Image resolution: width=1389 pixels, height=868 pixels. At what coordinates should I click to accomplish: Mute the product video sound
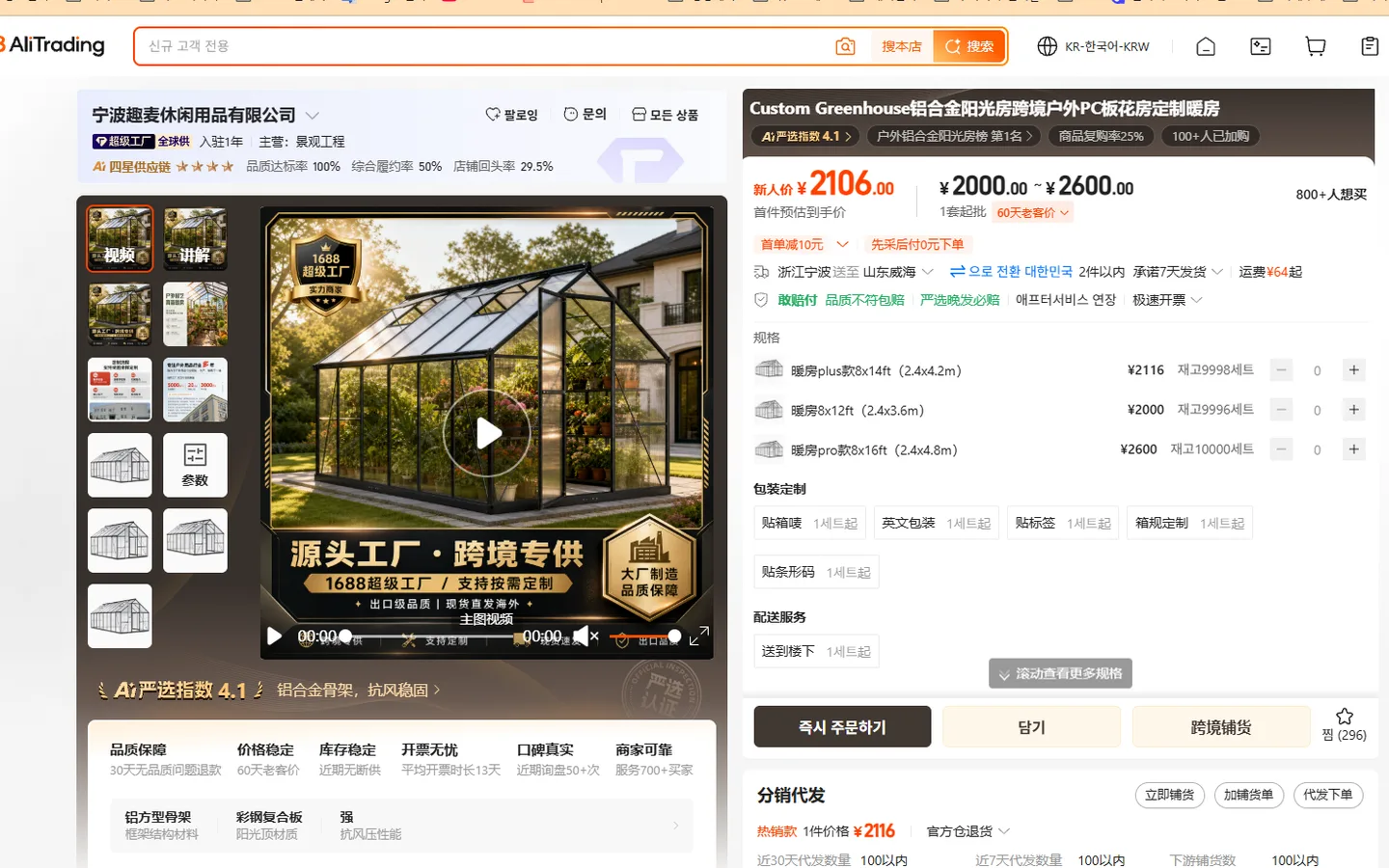point(586,636)
